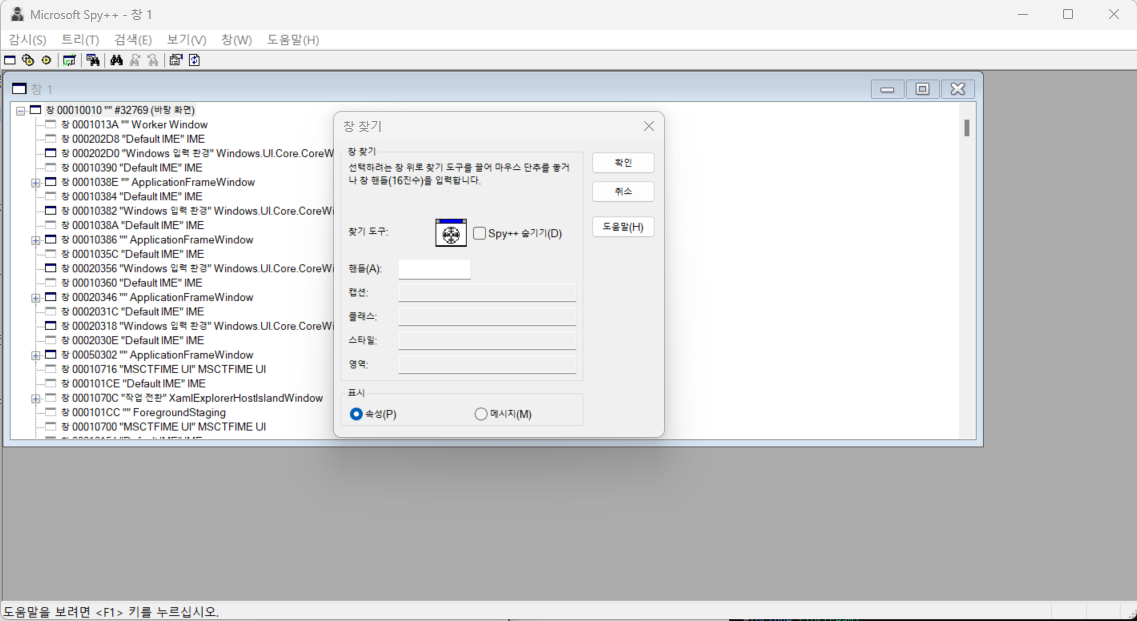
Task: Select row 창 00010700 "MSCTFIME UI"
Action: pyautogui.click(x=163, y=427)
